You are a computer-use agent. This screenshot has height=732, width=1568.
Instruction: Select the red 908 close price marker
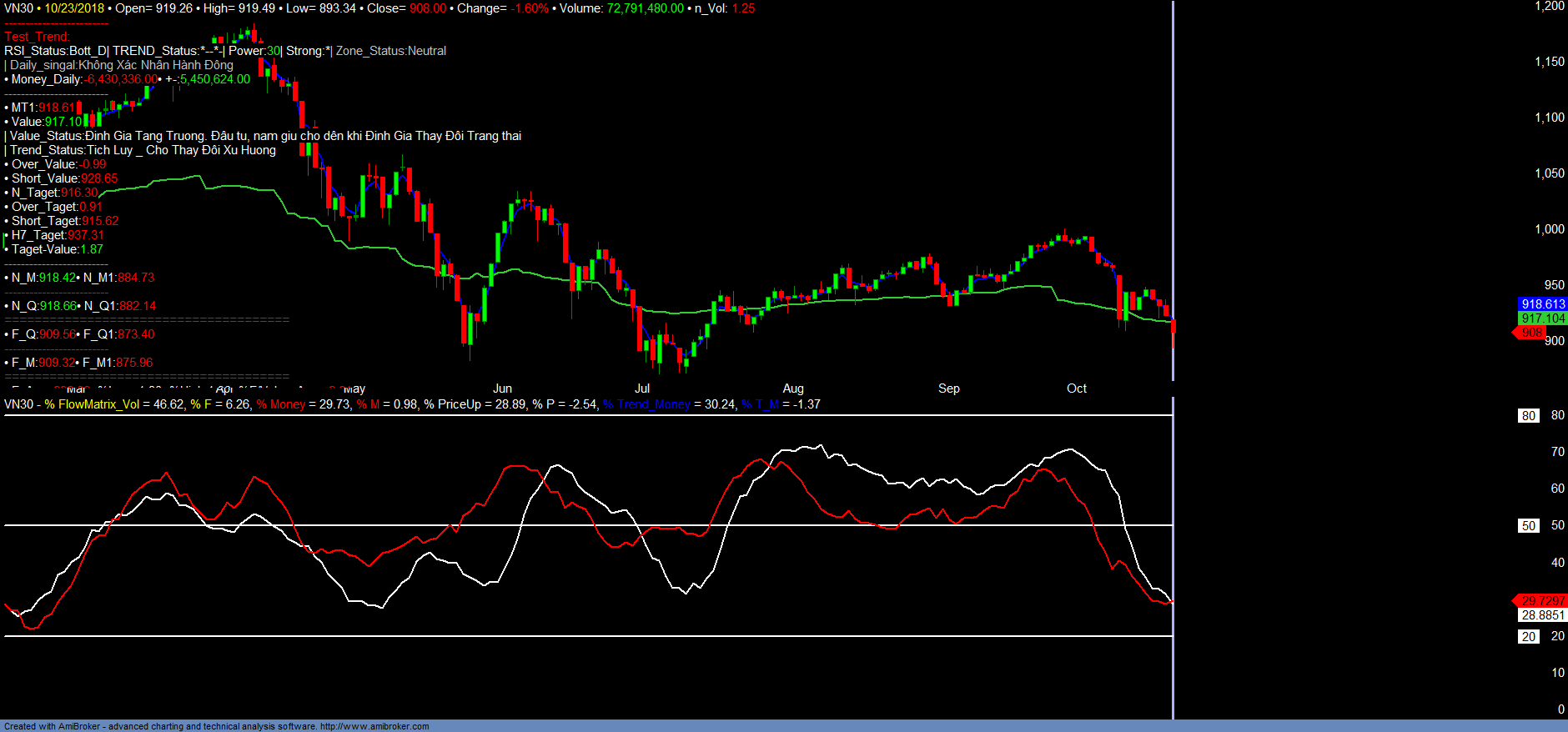pos(1531,333)
